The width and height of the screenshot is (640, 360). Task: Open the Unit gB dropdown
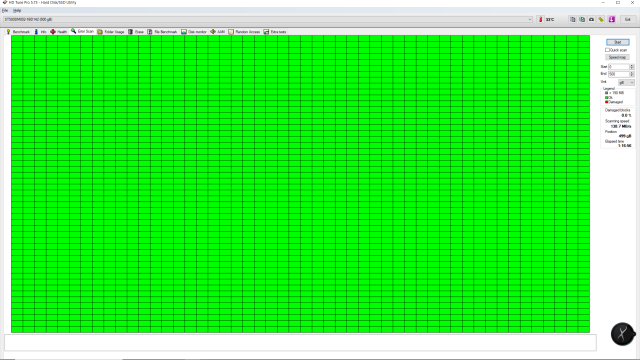pyautogui.click(x=626, y=82)
